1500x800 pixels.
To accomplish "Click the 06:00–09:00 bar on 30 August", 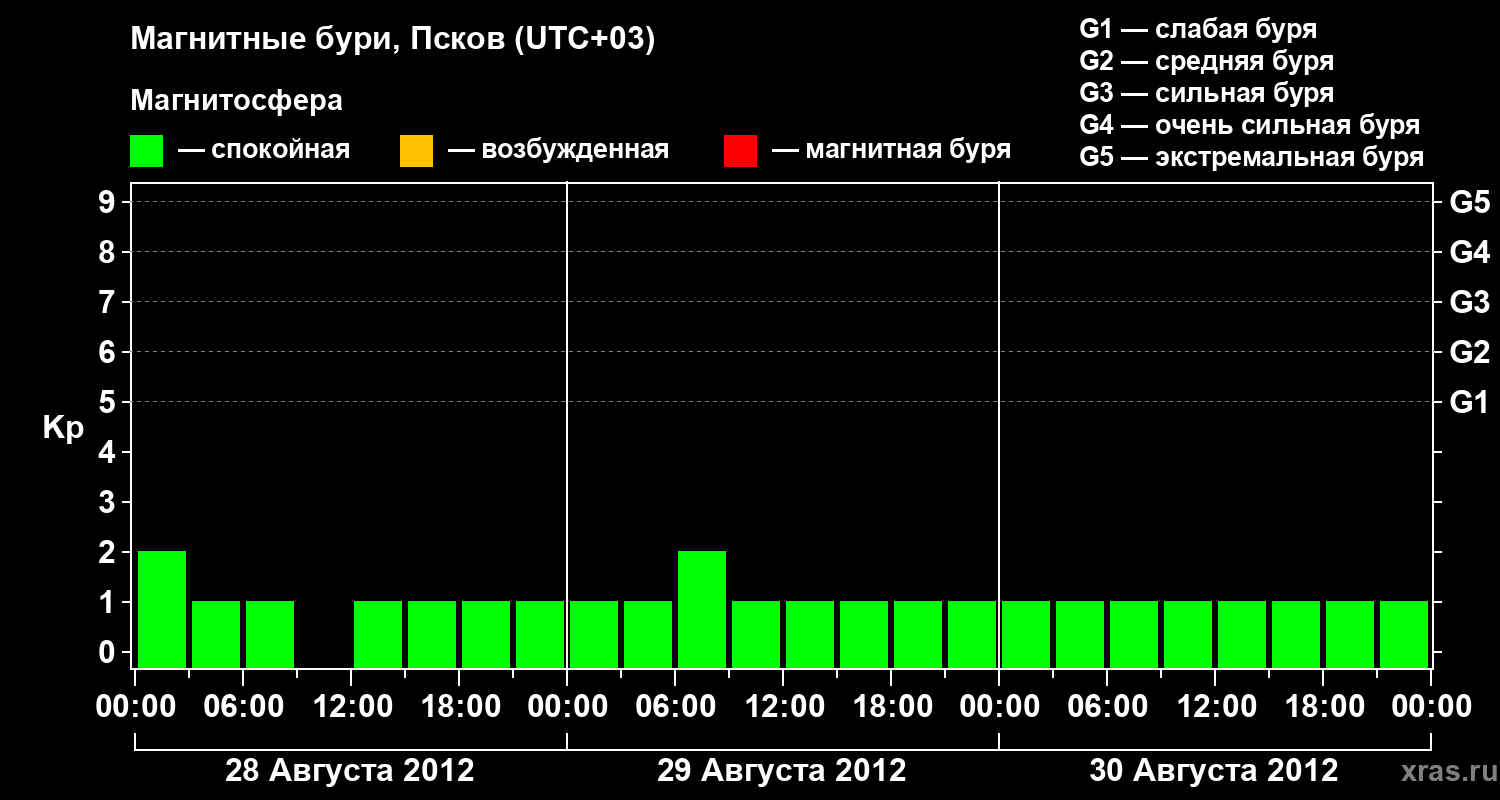I will click(x=1134, y=634).
